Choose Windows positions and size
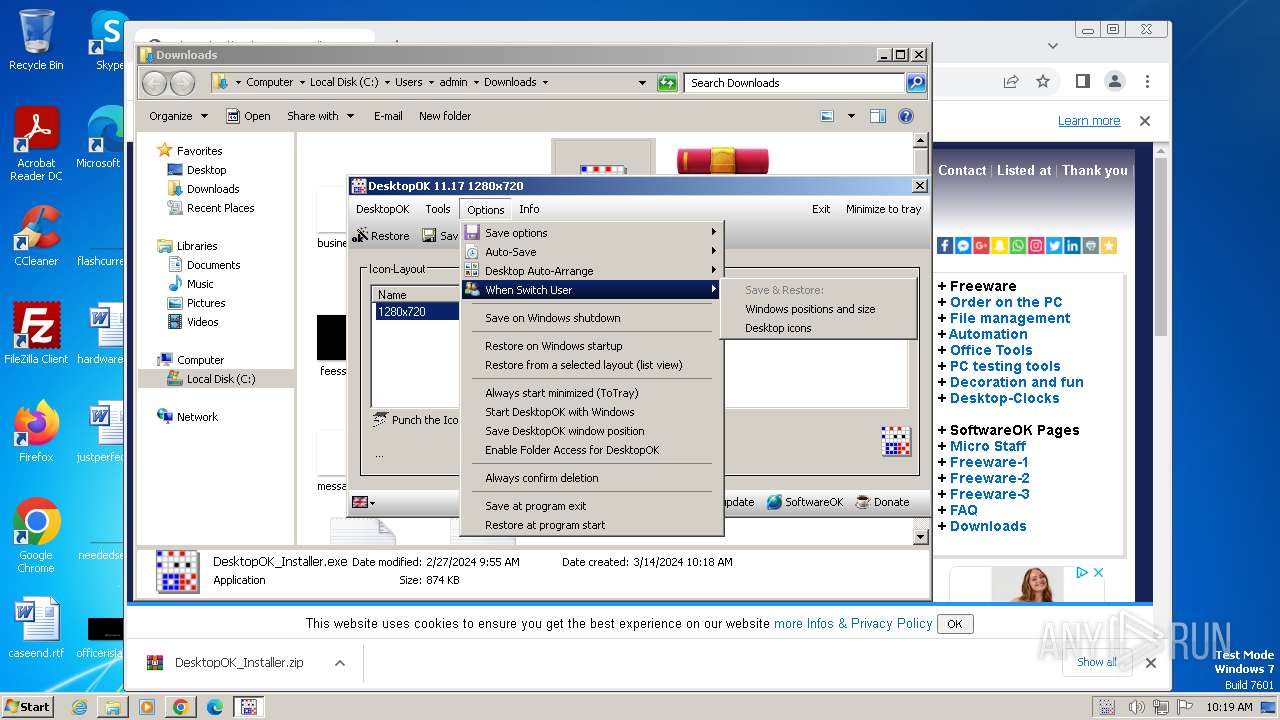This screenshot has width=1280, height=720. coord(810,309)
